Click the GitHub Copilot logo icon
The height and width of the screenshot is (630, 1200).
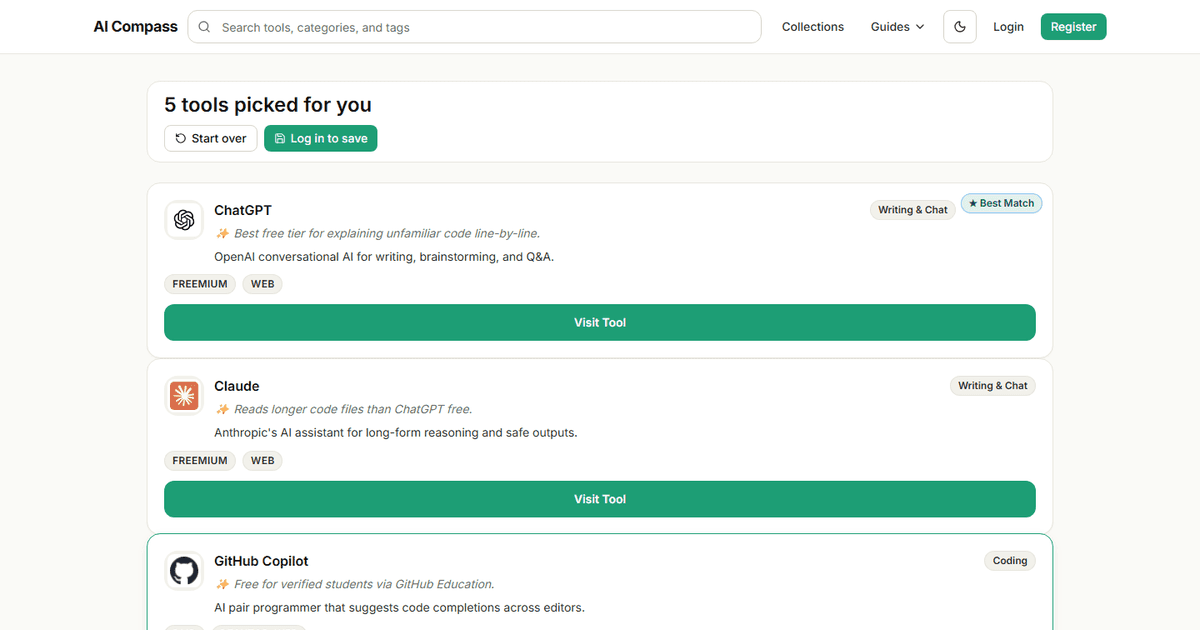183,571
